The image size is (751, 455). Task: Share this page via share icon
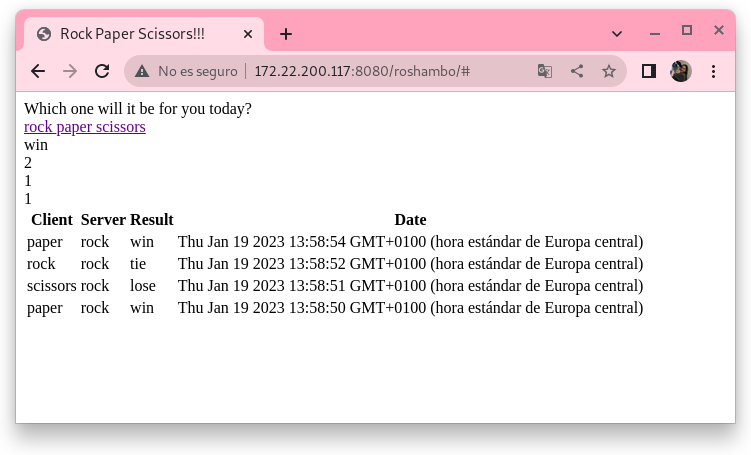click(577, 71)
